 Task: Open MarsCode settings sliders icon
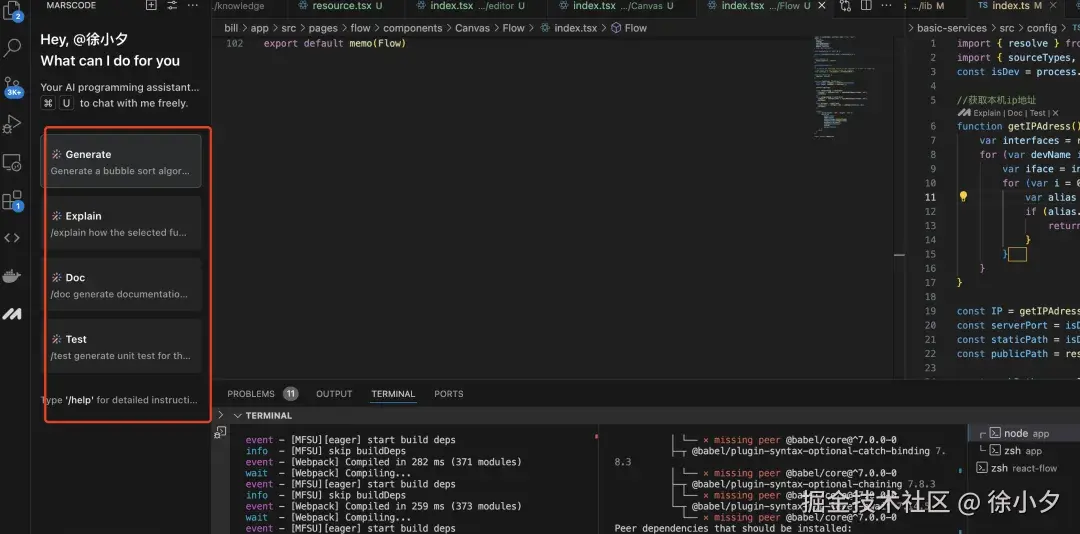(x=172, y=6)
